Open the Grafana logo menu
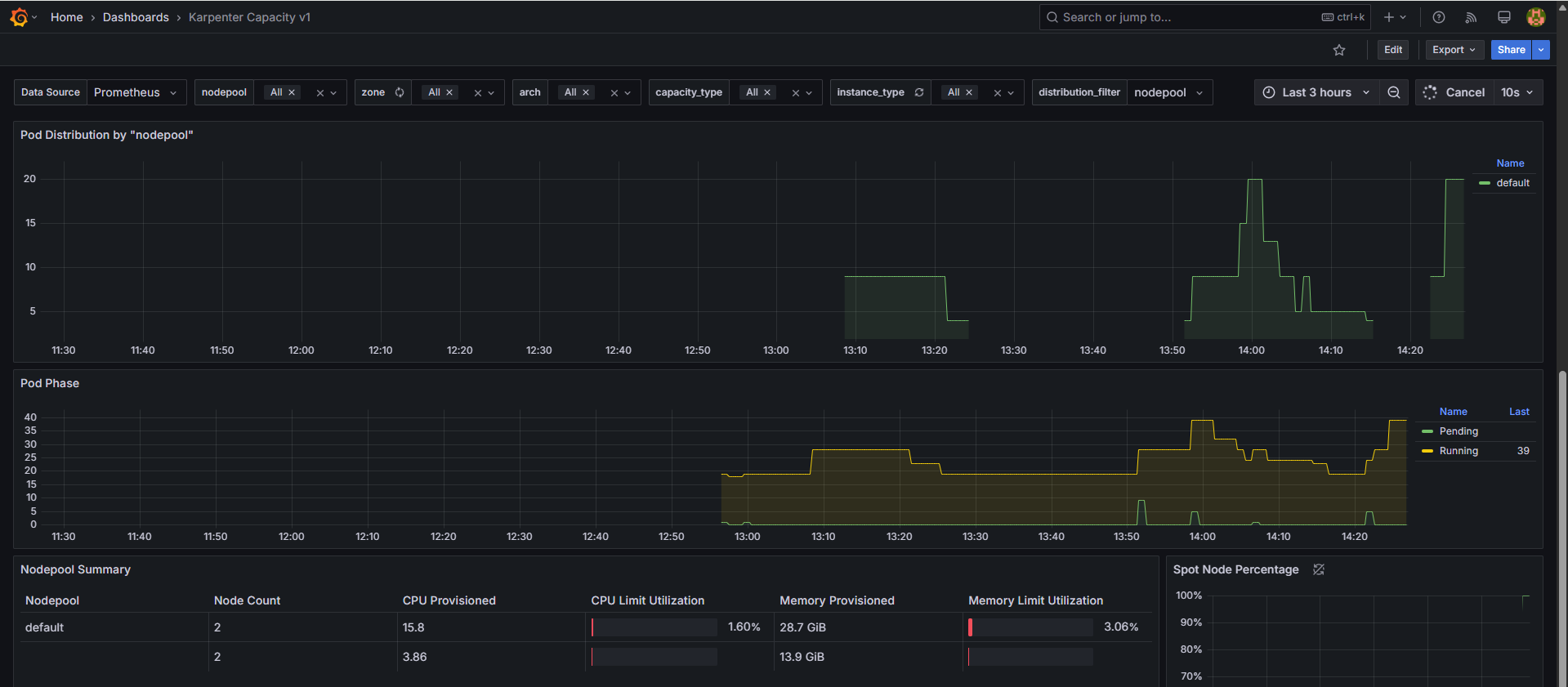The width and height of the screenshot is (1568, 687). 20,17
